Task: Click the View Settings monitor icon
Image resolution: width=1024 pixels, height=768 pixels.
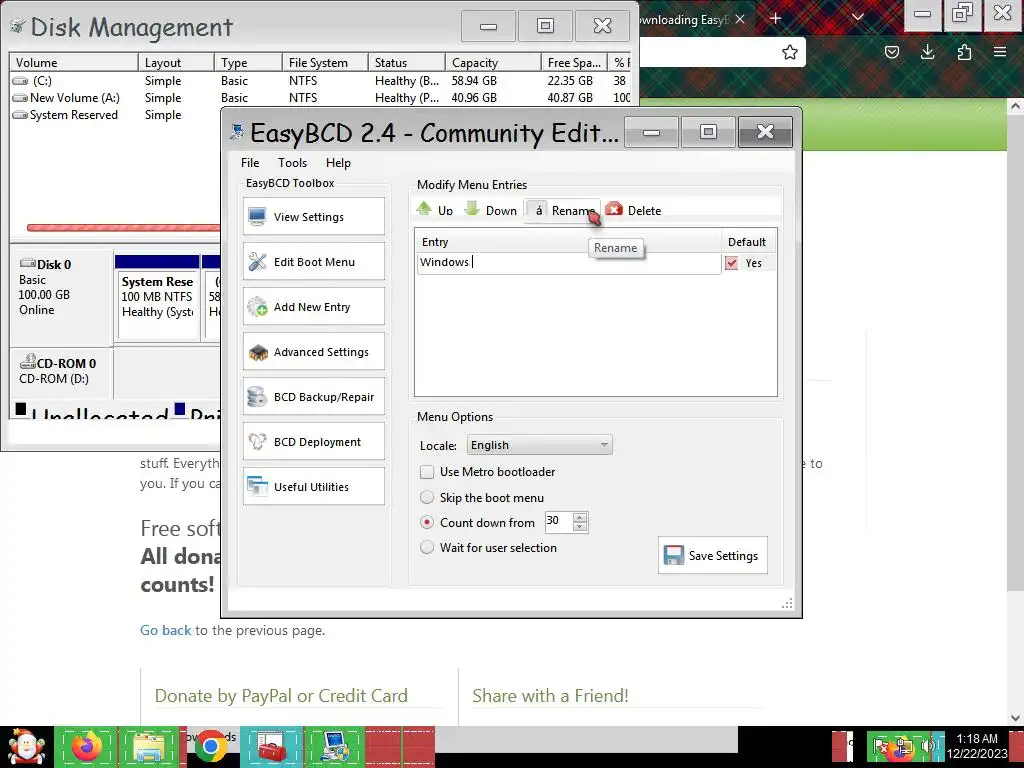Action: [x=257, y=216]
